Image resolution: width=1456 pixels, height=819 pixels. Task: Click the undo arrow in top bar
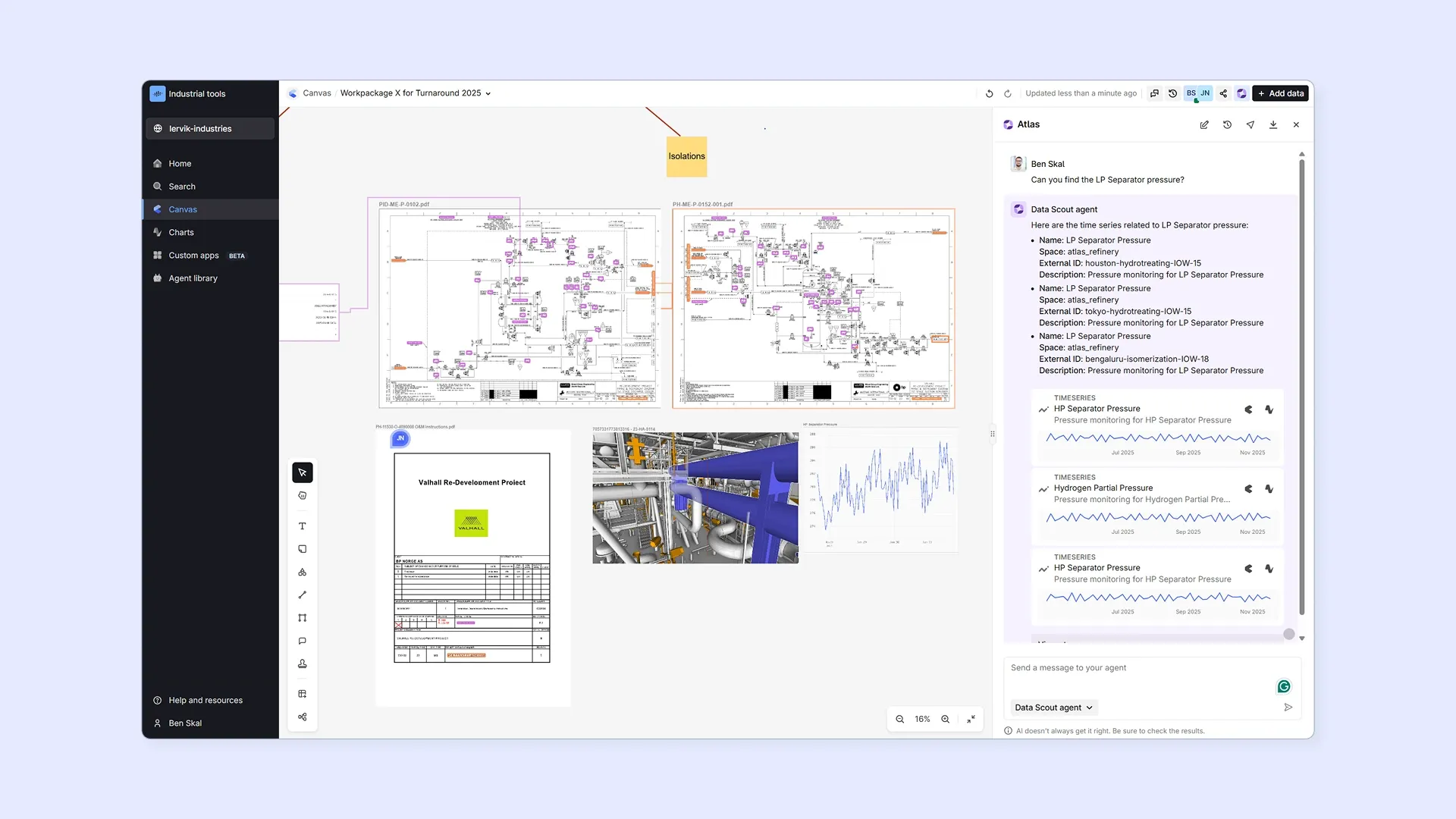click(989, 93)
